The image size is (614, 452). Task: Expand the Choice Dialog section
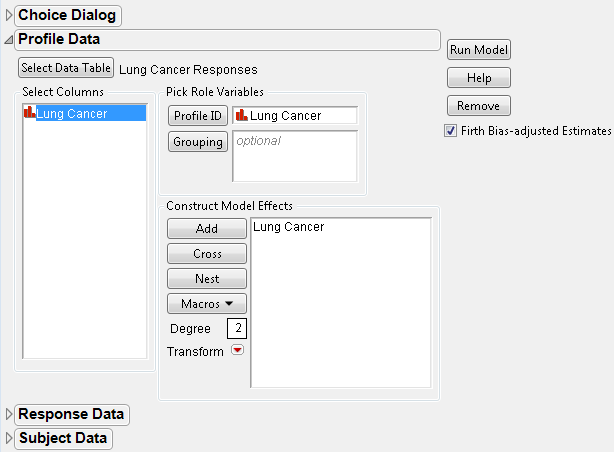tap(9, 15)
